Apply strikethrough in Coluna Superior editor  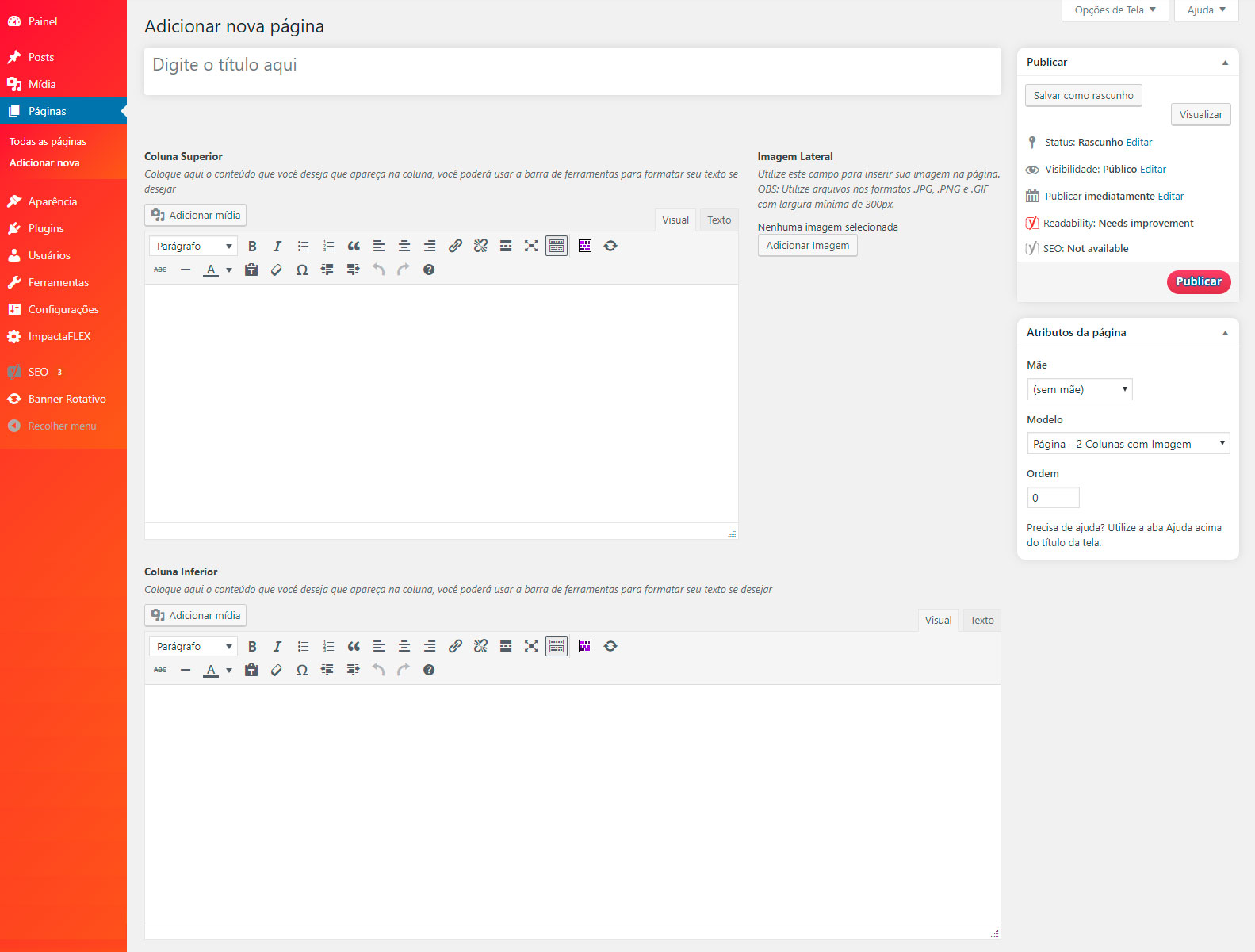point(160,270)
